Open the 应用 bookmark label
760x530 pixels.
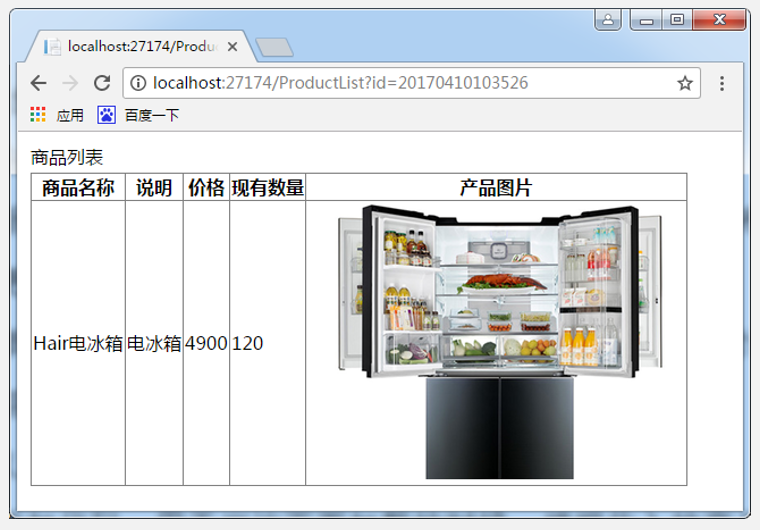pyautogui.click(x=70, y=115)
